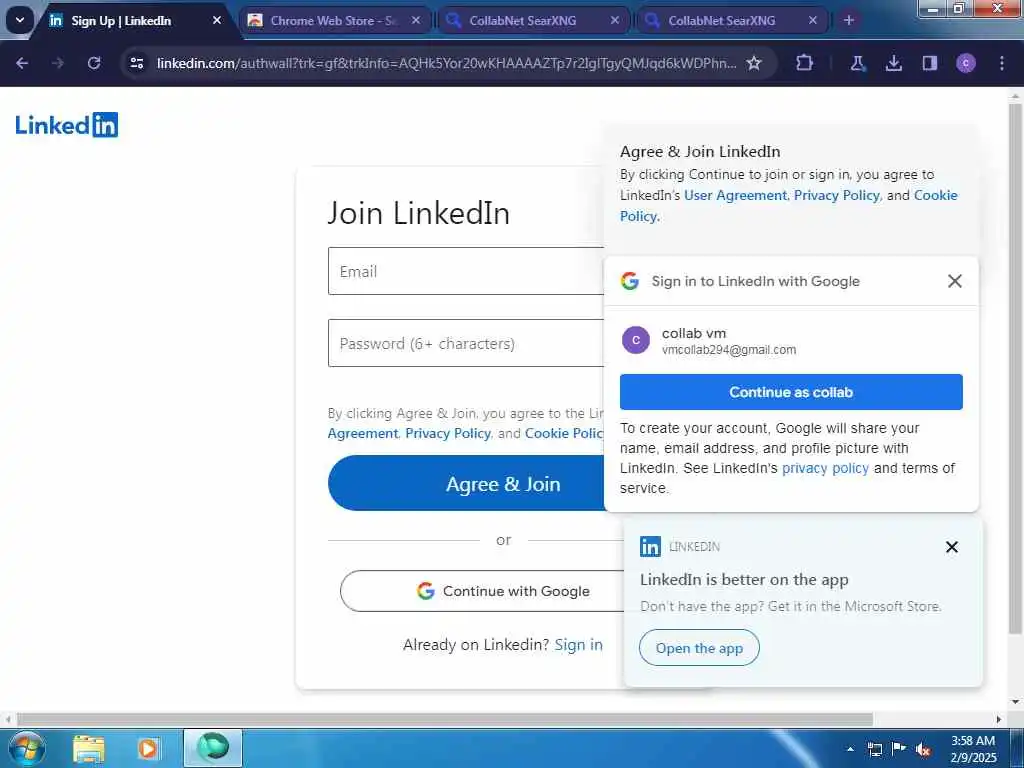Open Privacy Policy link in the join form
The height and width of the screenshot is (768, 1024).
[448, 433]
